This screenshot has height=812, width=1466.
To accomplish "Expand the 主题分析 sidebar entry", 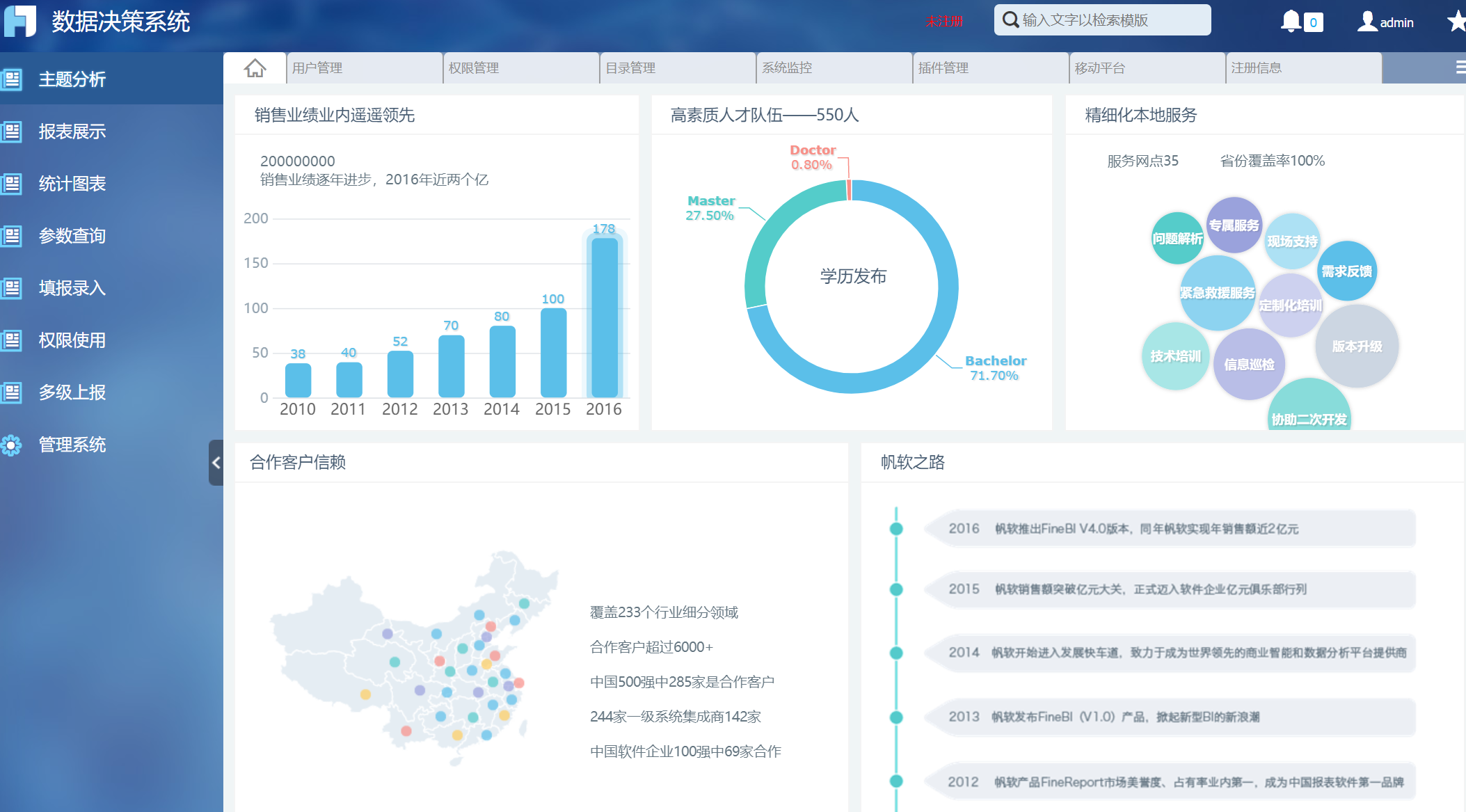I will coord(111,79).
